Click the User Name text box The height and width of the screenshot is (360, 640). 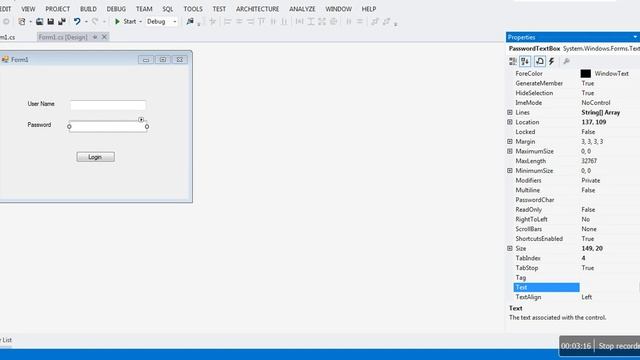click(x=108, y=105)
